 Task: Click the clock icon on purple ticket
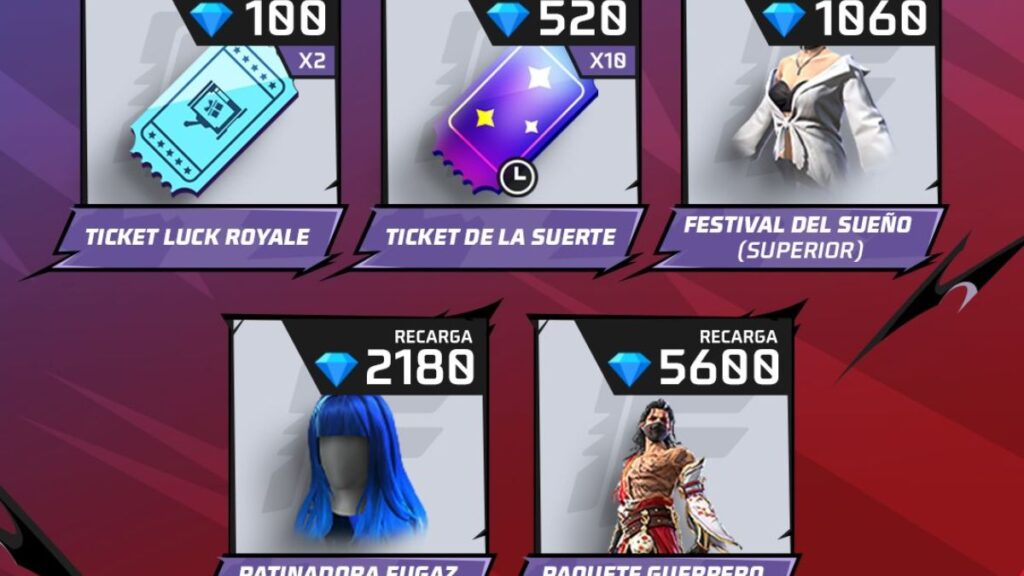[x=518, y=176]
